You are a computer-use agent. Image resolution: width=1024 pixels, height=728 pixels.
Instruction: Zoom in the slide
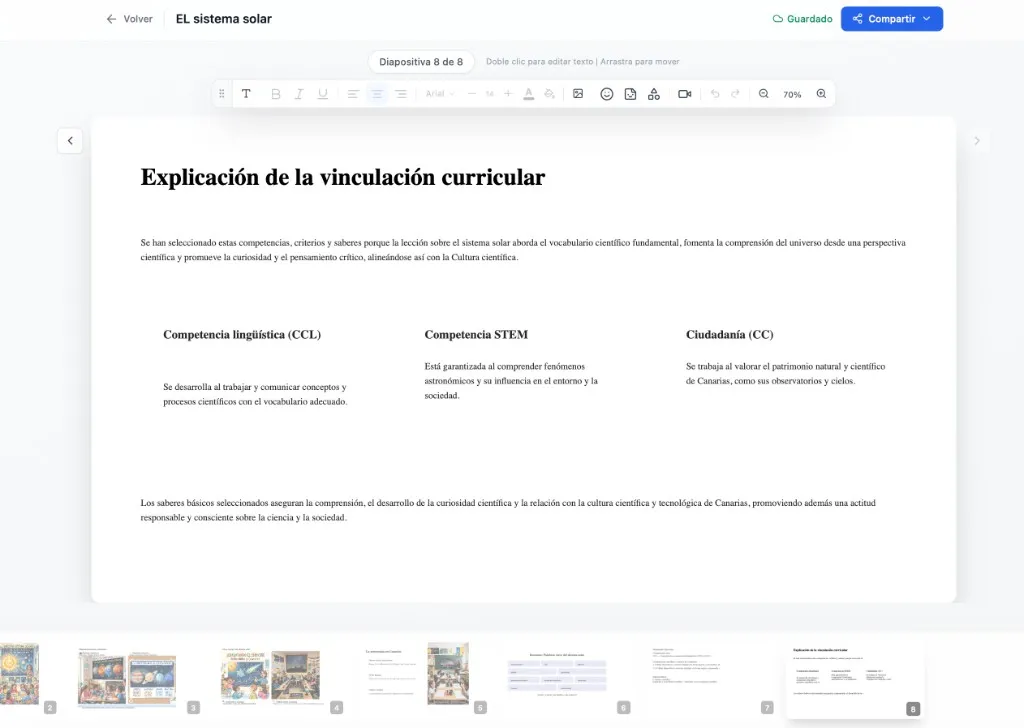click(822, 94)
